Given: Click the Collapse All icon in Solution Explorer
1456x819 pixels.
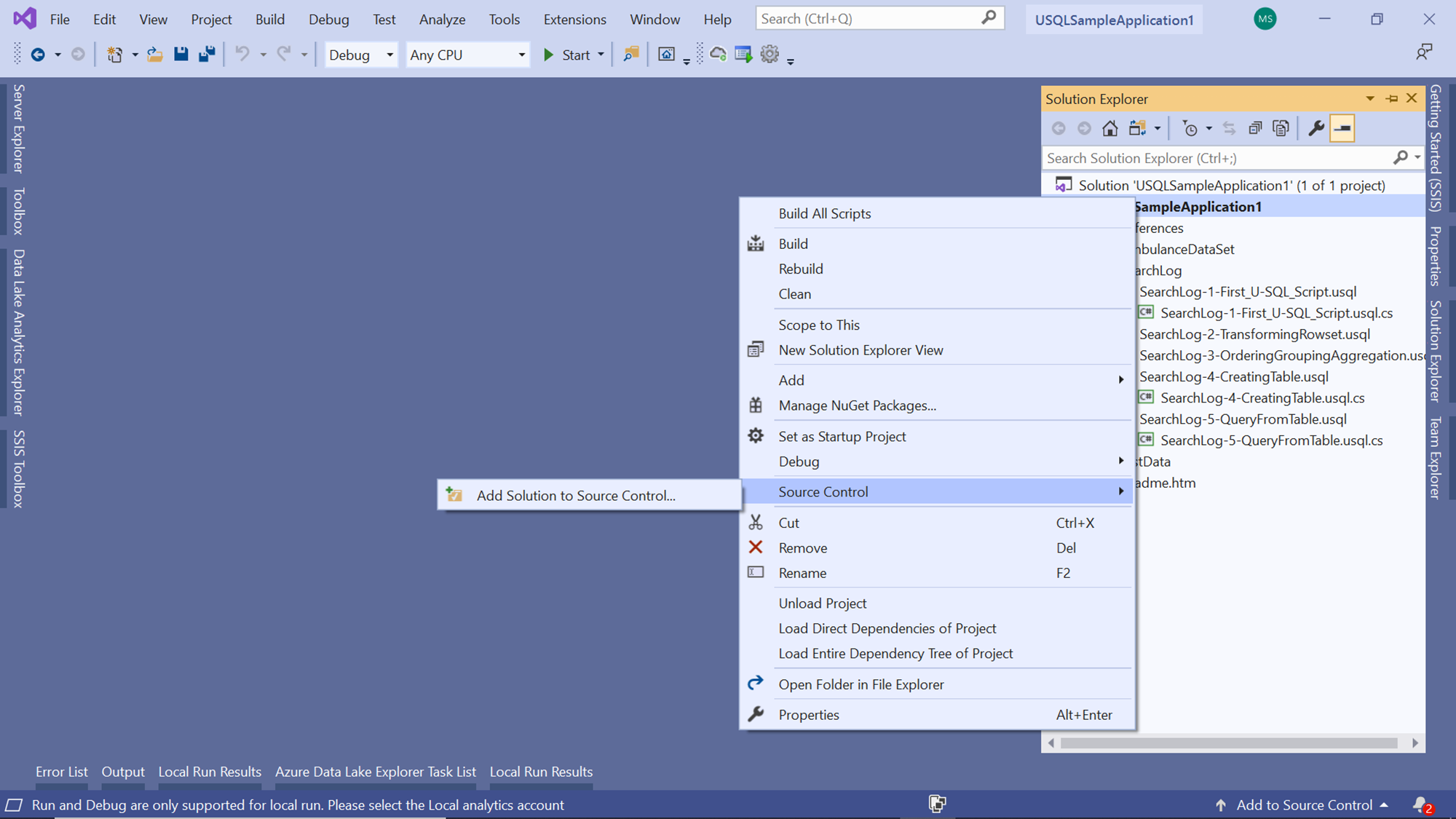Looking at the screenshot, I should point(1255,129).
